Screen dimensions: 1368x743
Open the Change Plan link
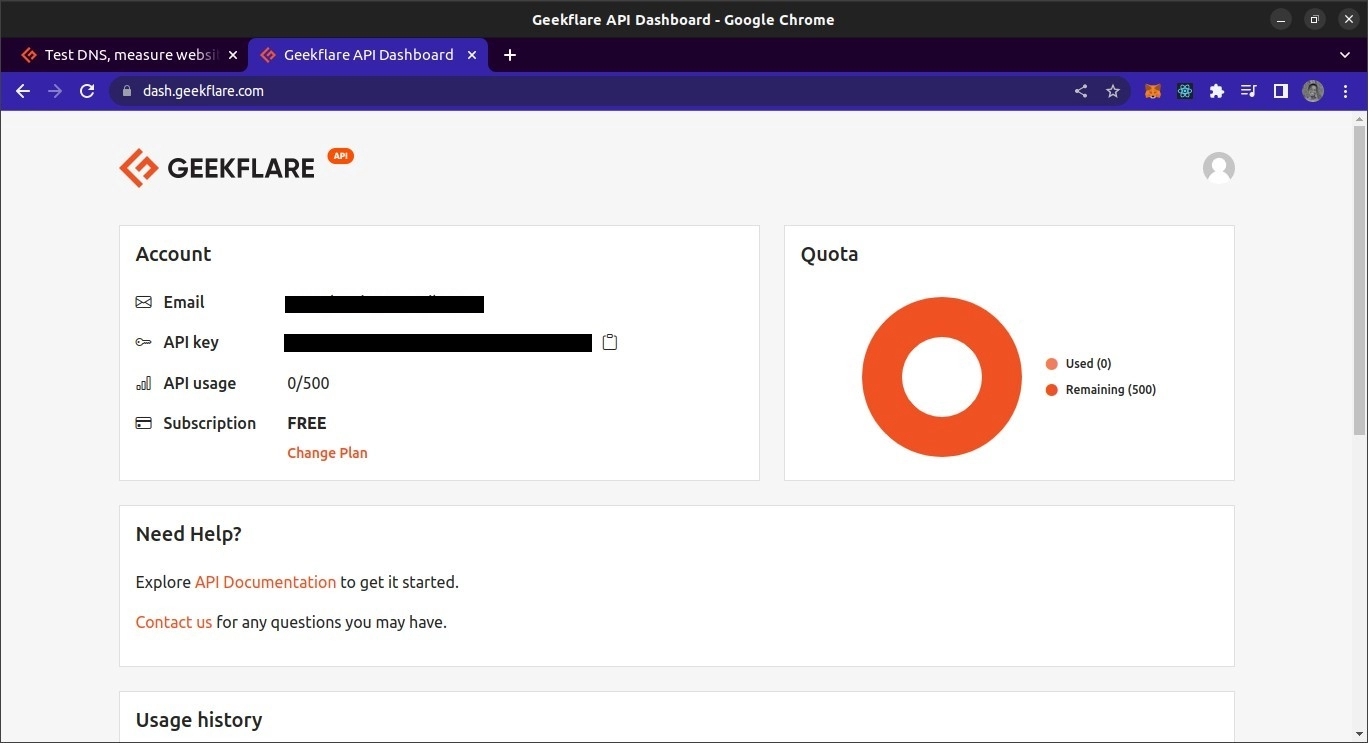(x=327, y=452)
